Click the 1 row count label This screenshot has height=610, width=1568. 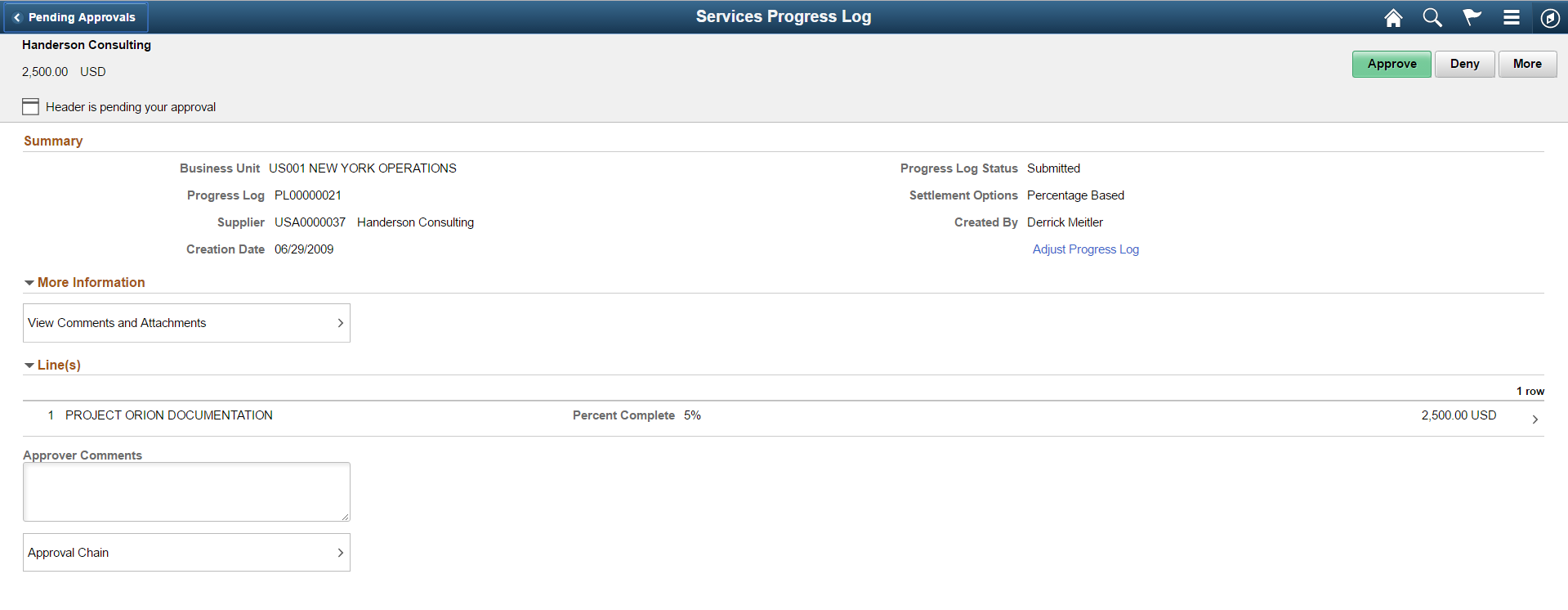point(1530,392)
